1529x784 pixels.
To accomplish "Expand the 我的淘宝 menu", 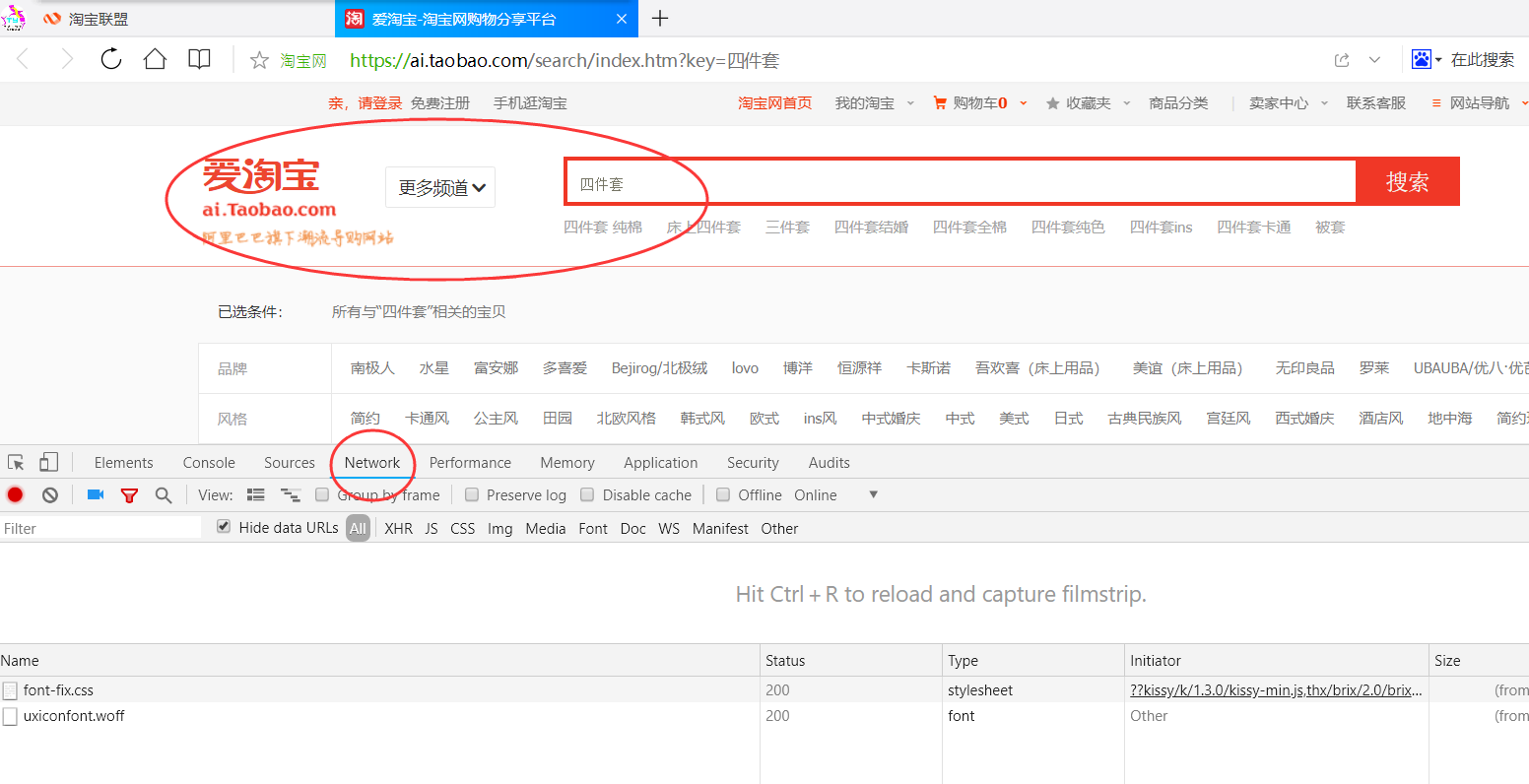I will click(x=874, y=102).
